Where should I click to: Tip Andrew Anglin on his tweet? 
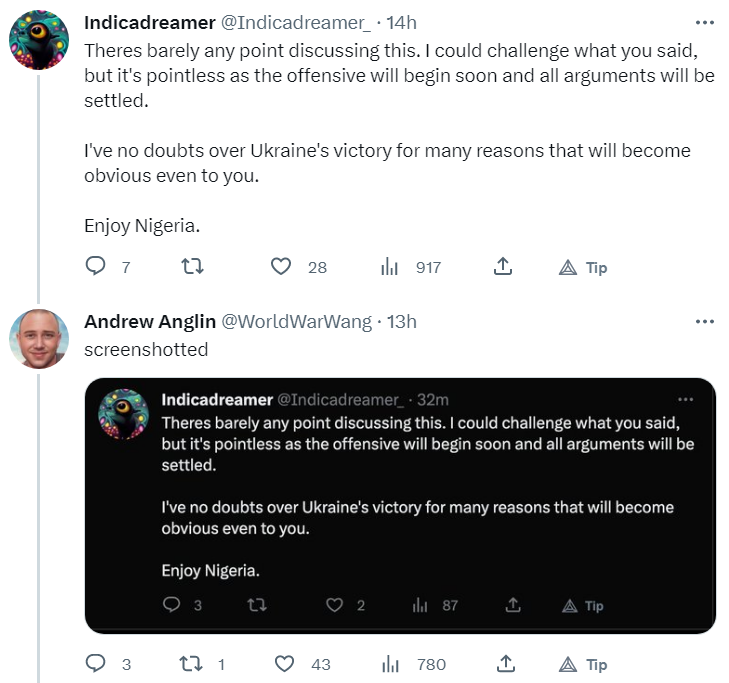[x=583, y=665]
